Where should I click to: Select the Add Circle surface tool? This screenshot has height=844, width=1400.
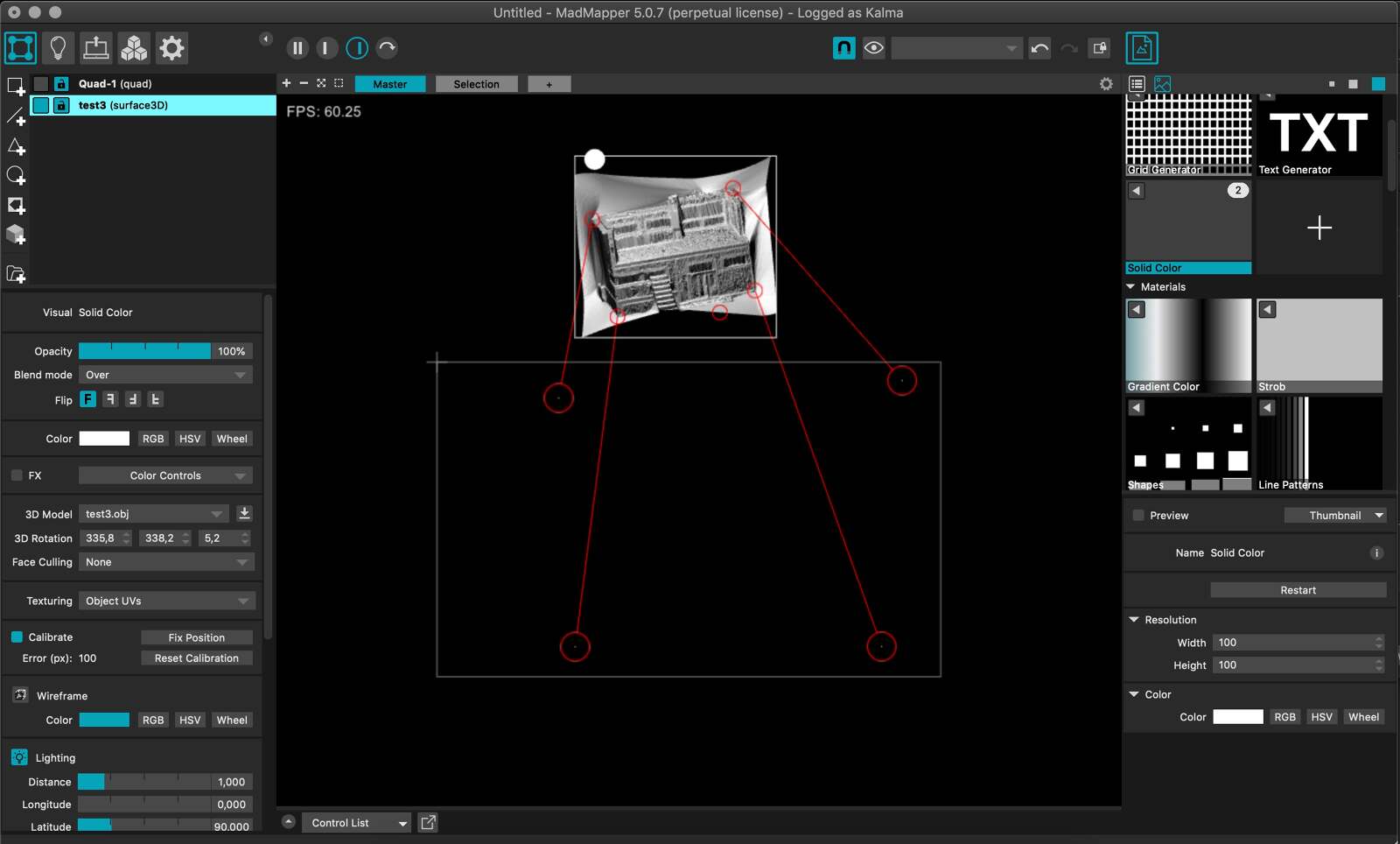[16, 175]
